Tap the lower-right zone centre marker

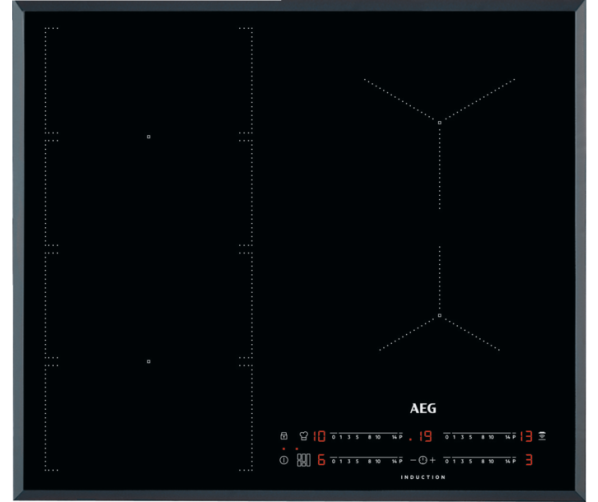coord(440,315)
